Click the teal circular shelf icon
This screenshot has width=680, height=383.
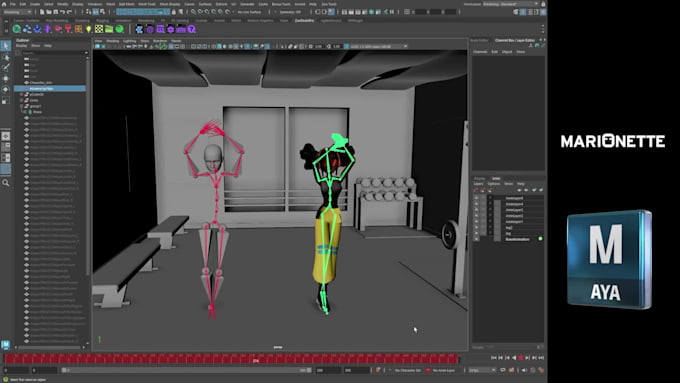(x=16, y=29)
